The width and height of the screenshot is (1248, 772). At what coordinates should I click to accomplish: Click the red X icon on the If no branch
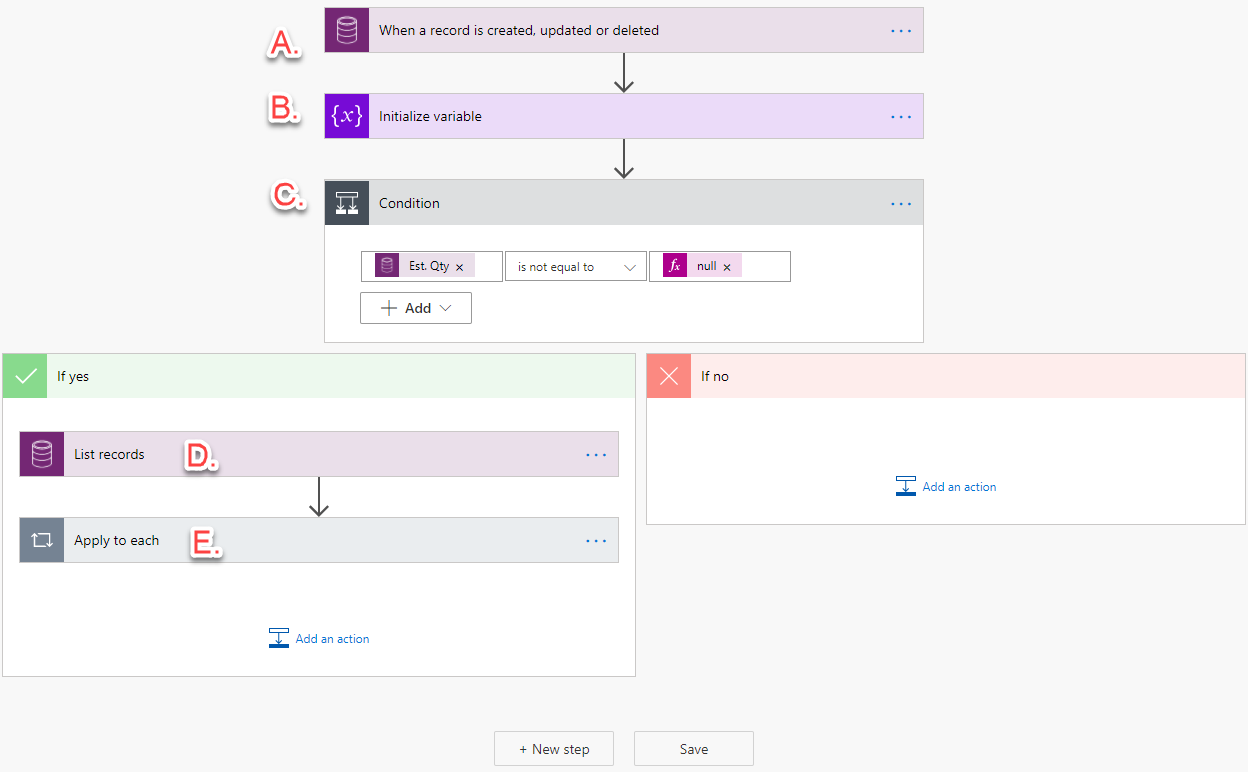pos(668,375)
